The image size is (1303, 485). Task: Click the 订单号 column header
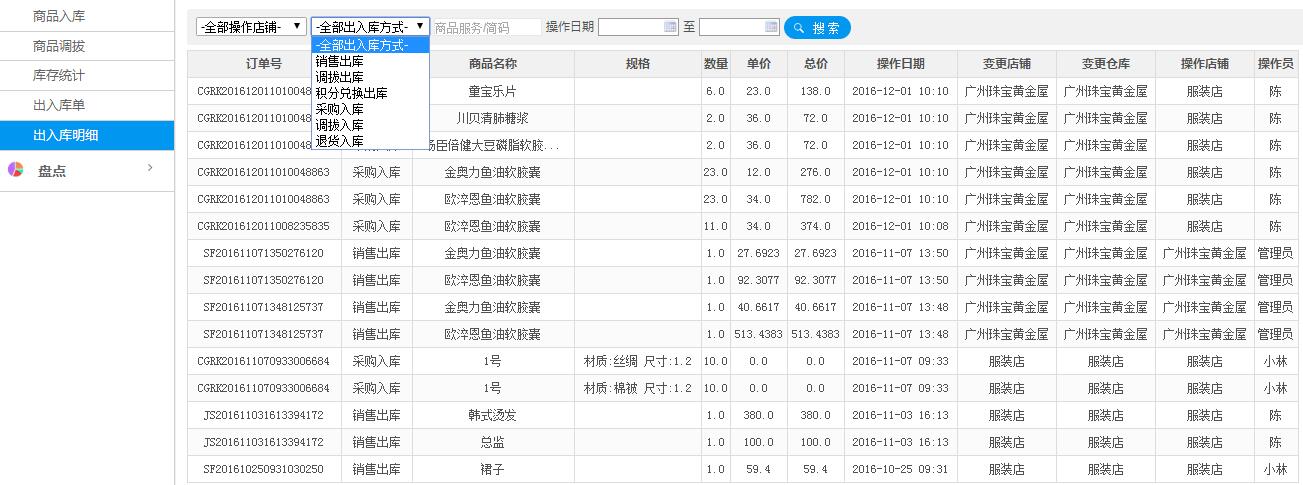(x=264, y=64)
